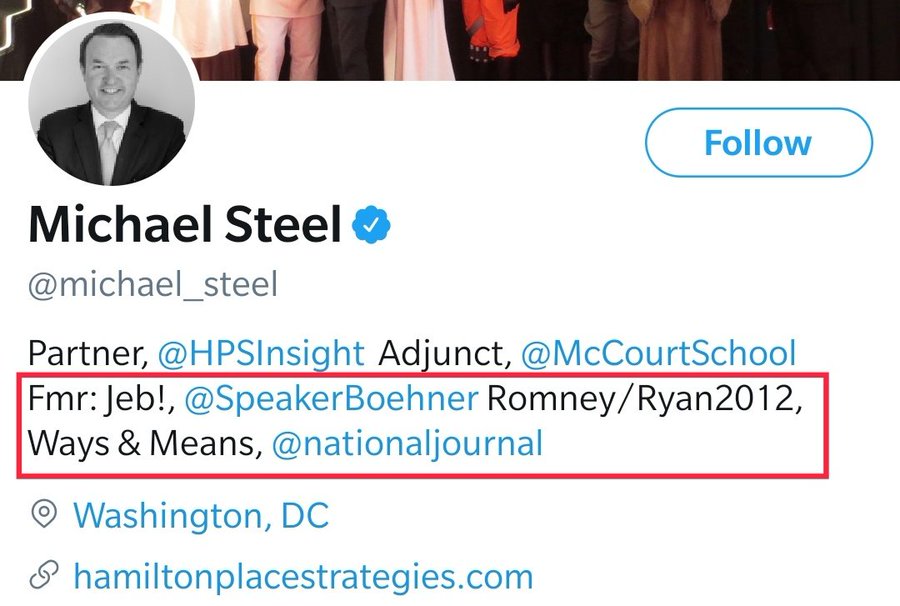Click the location pin icon
This screenshot has width=900, height=606.
pyautogui.click(x=43, y=515)
